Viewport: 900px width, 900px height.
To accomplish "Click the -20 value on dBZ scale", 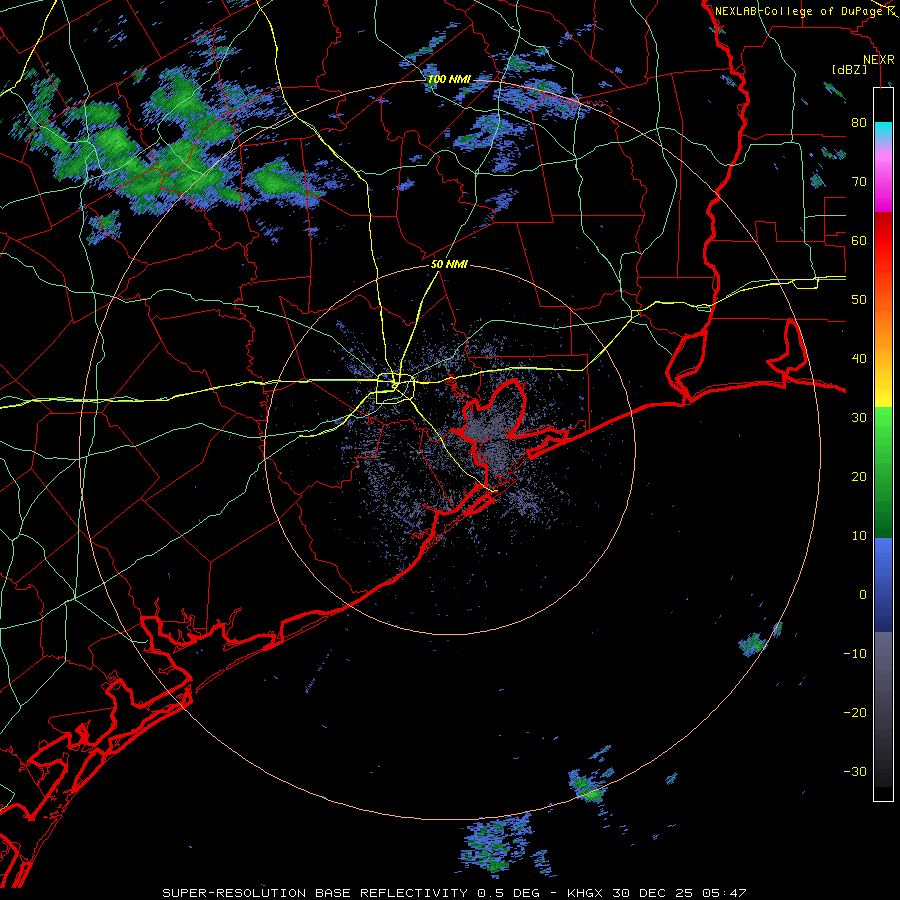I will [855, 713].
